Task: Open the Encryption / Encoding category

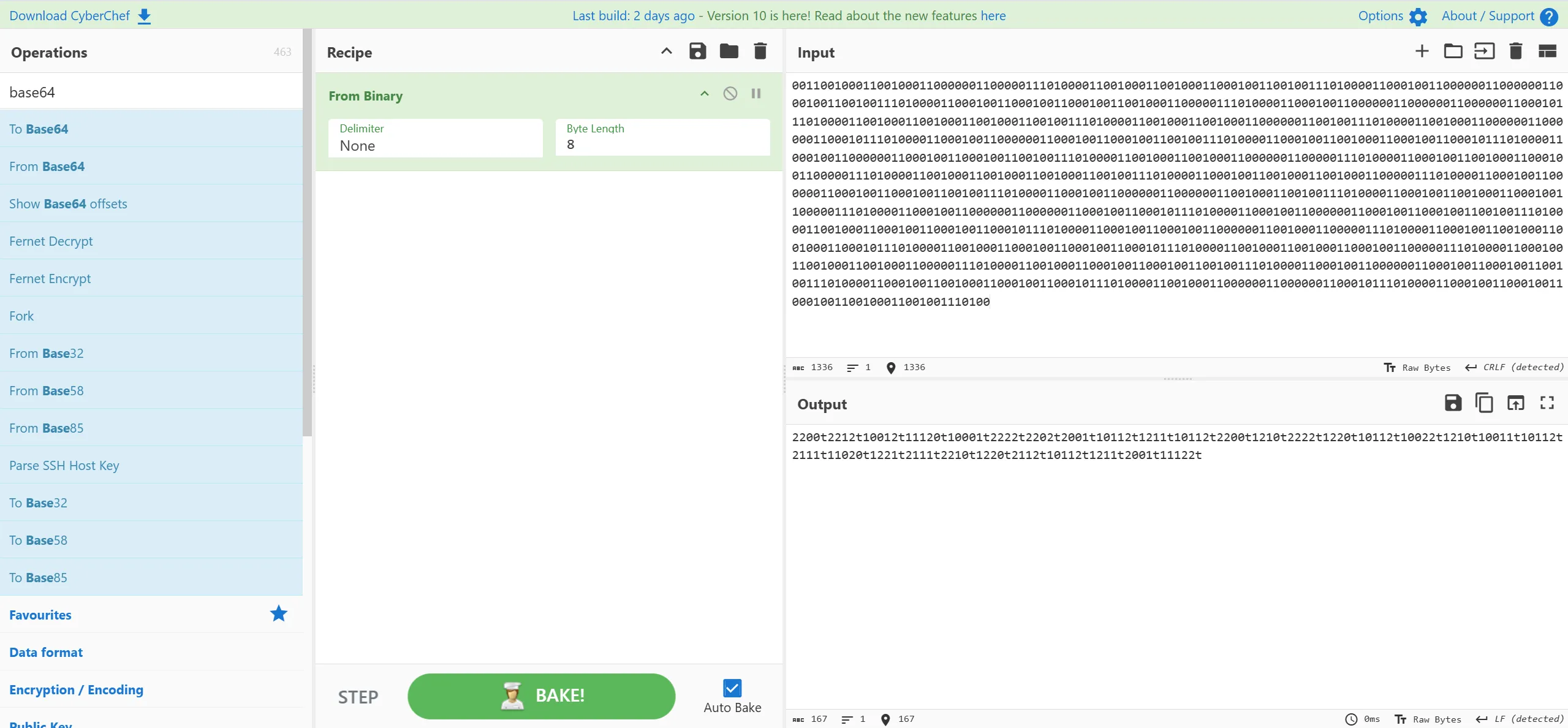Action: coord(76,689)
